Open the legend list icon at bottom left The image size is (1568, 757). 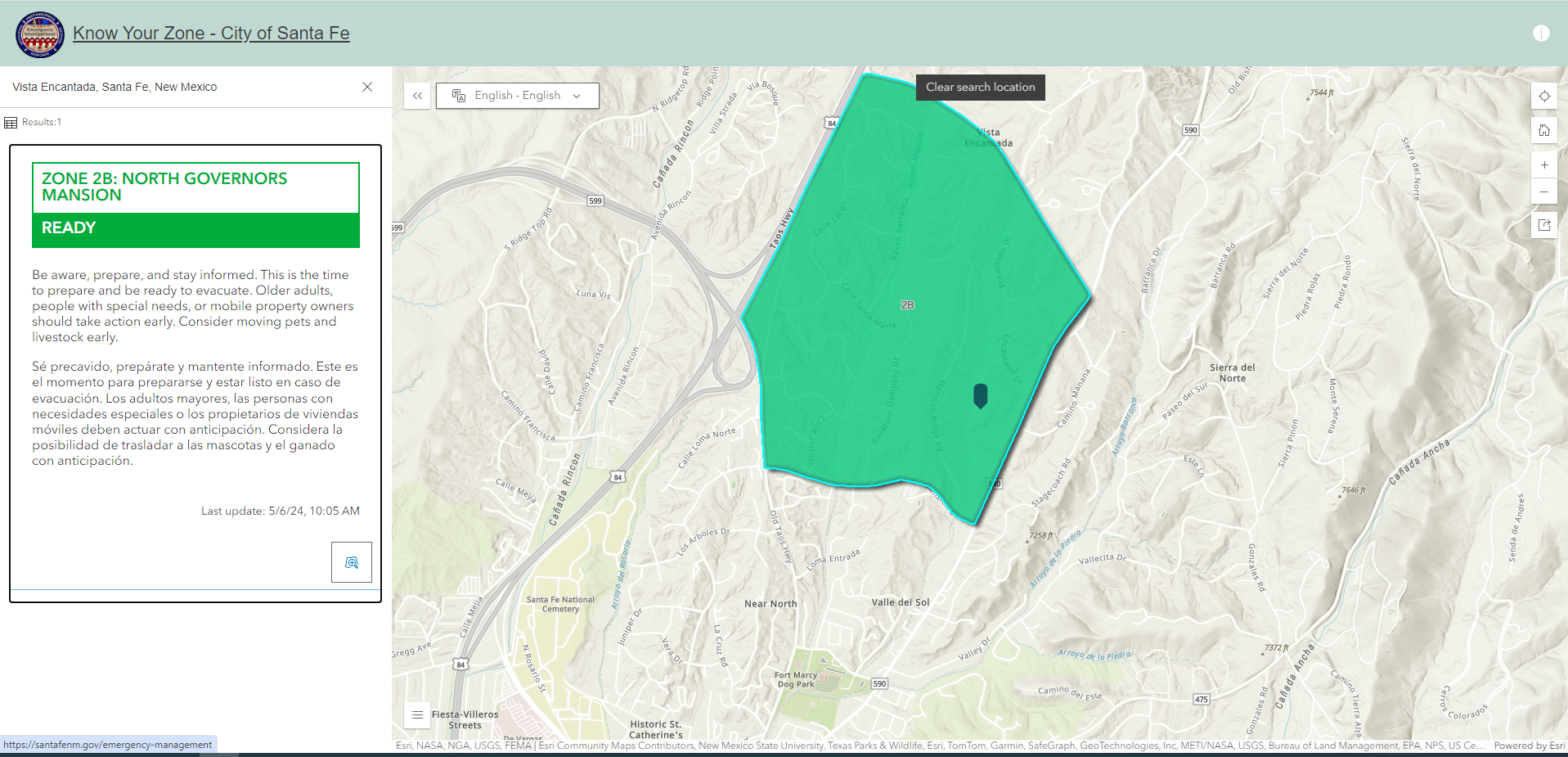coord(417,714)
